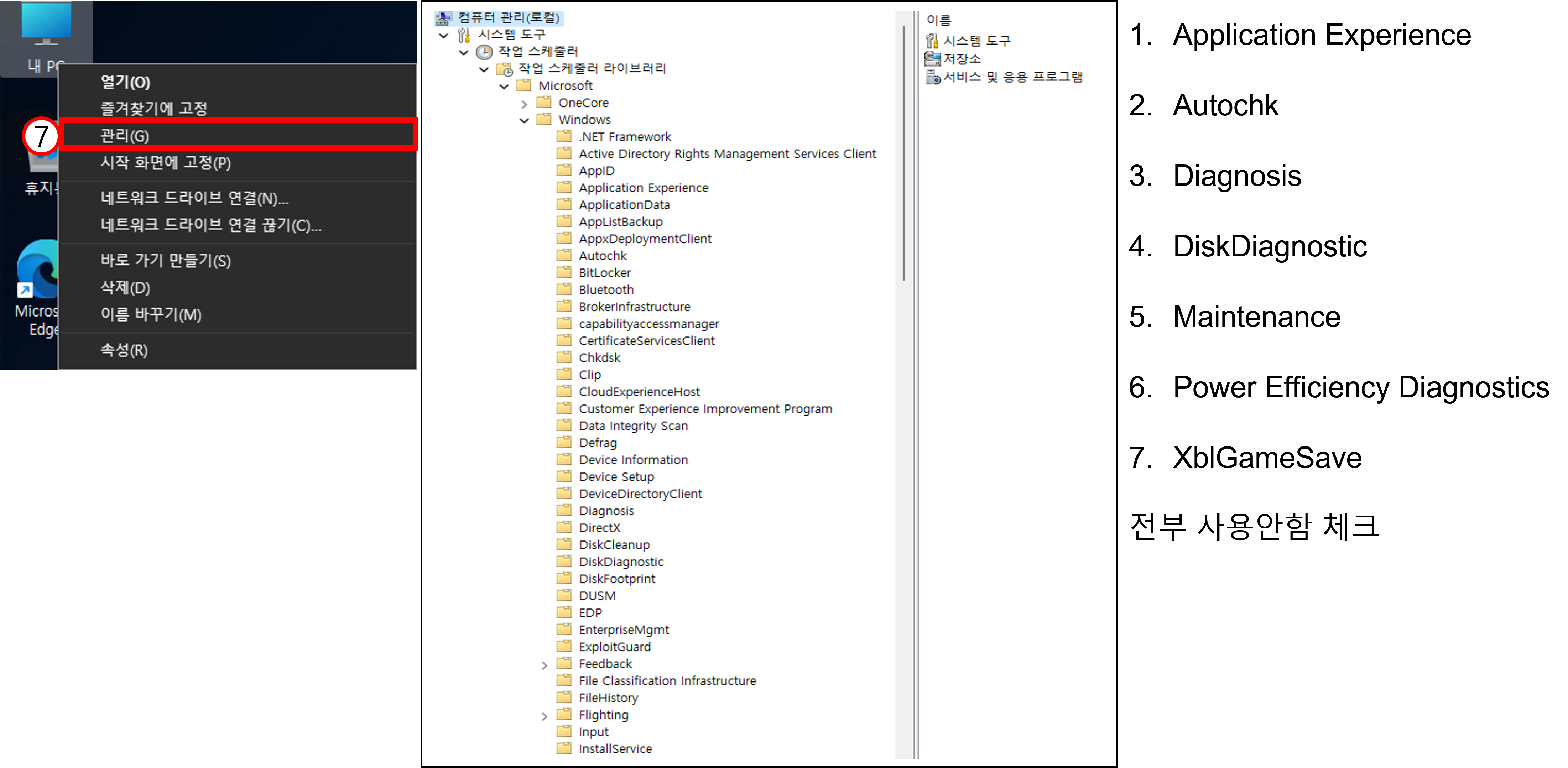Screen dimensions: 1568x768
Task: Click the 이름 column header
Action: [x=939, y=20]
